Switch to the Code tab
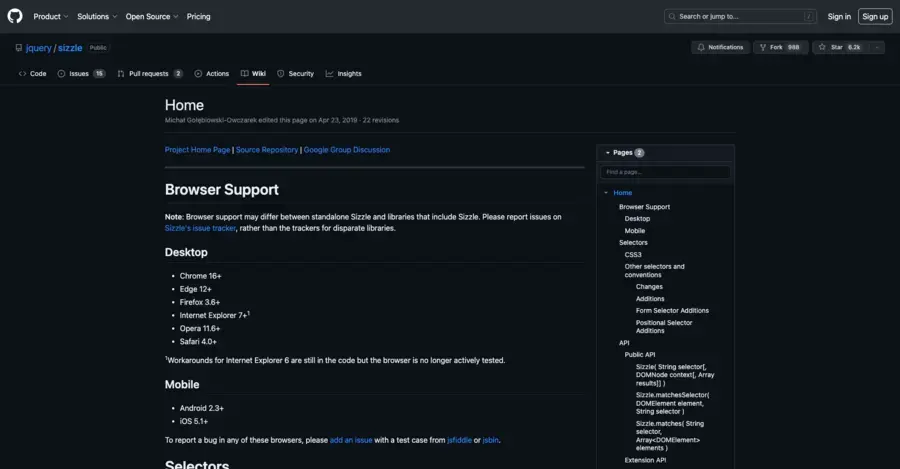The width and height of the screenshot is (900, 469). [x=33, y=73]
